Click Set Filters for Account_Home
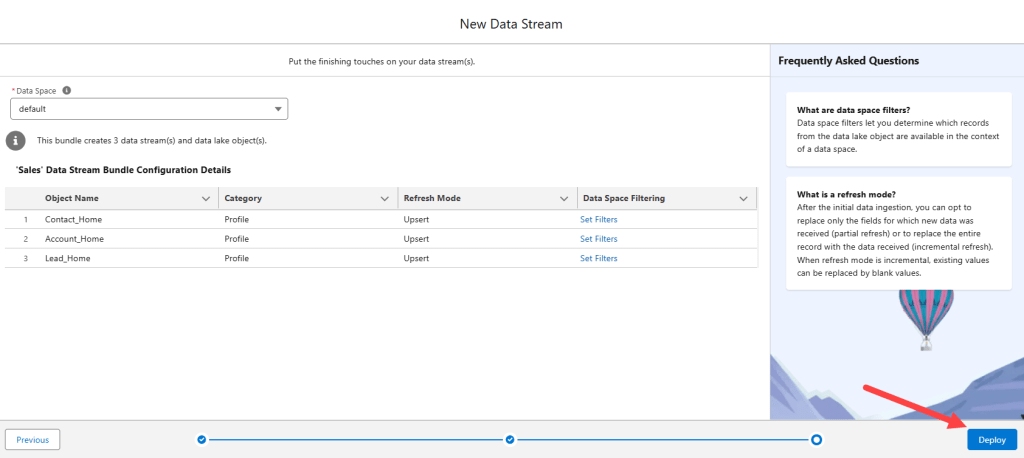Screen dimensions: 1024x458 [599, 239]
